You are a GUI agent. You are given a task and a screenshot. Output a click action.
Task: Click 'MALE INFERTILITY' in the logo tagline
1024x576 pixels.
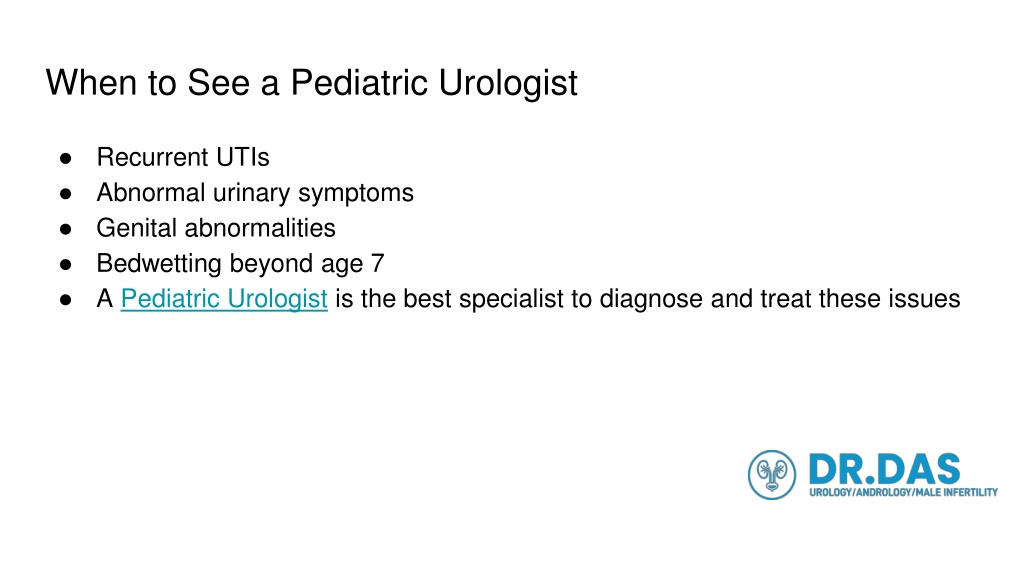(x=956, y=492)
